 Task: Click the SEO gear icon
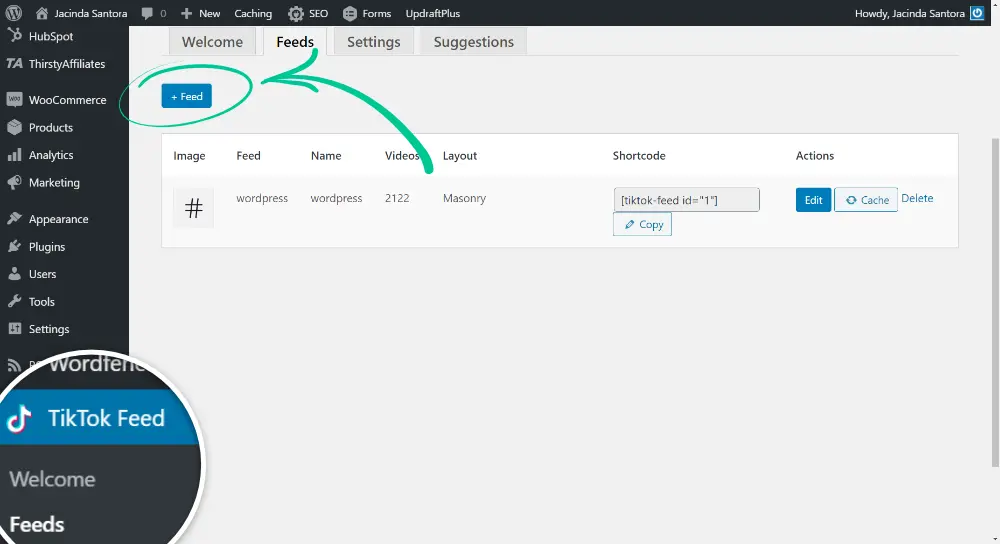click(x=296, y=14)
